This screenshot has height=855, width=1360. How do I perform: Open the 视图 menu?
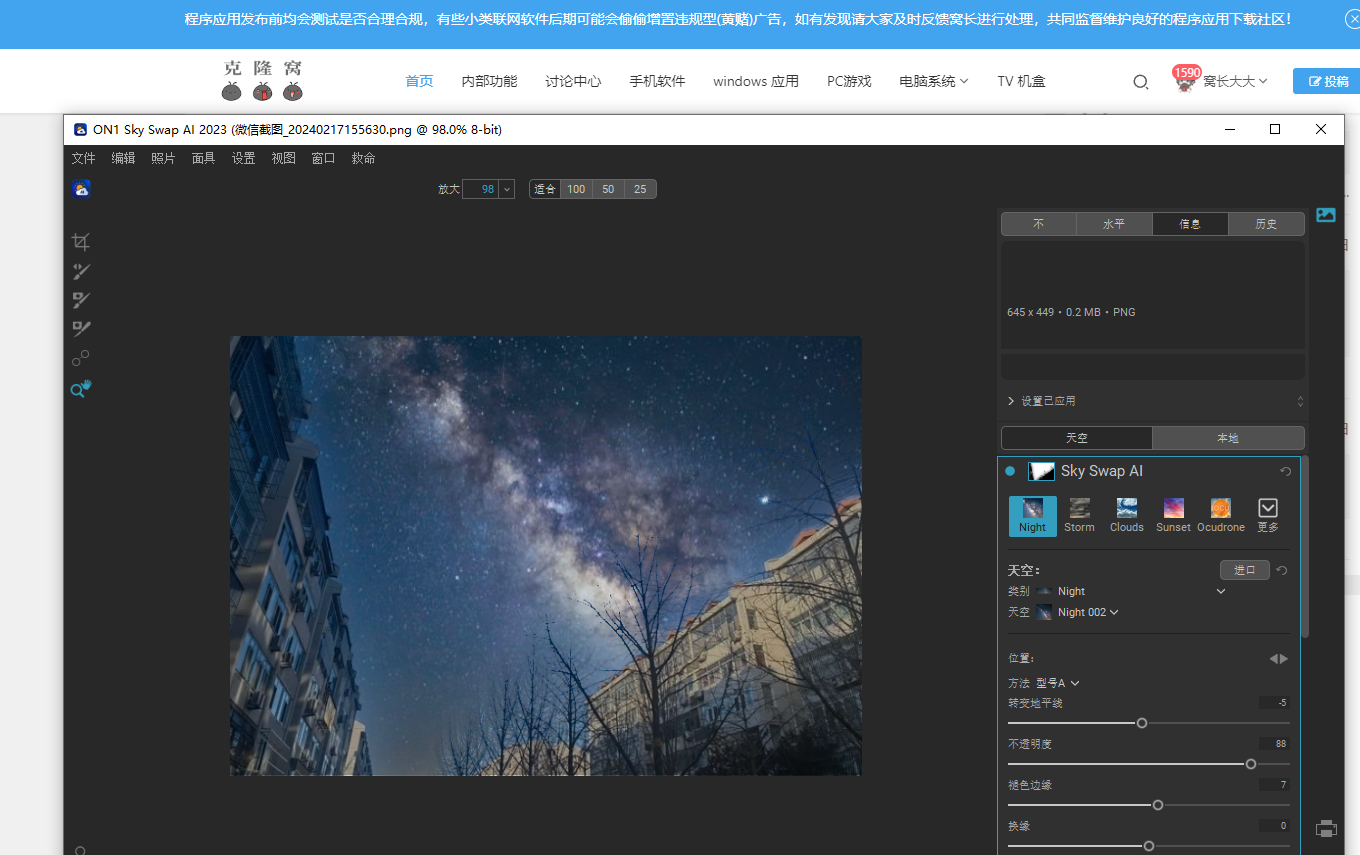tap(284, 158)
